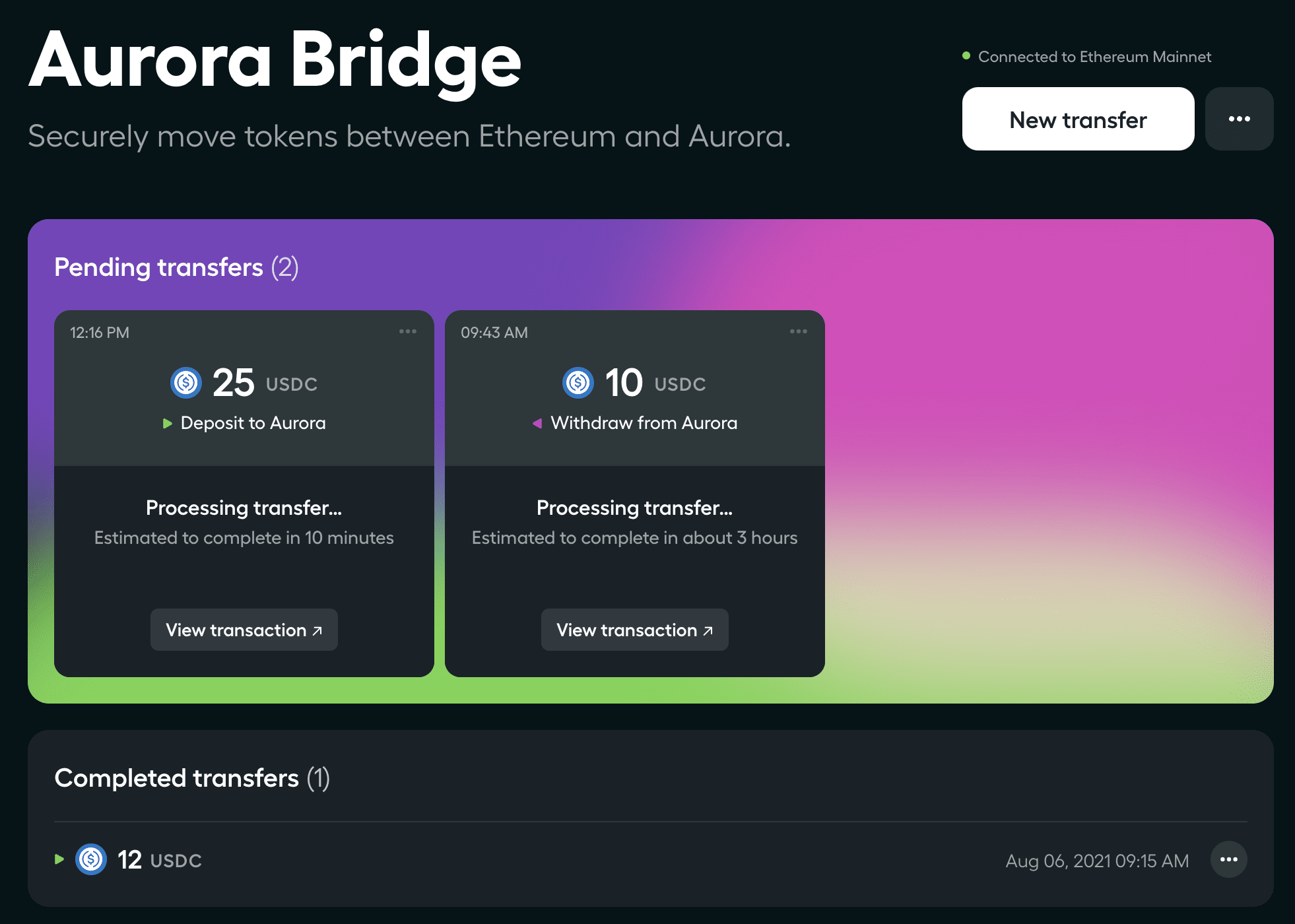This screenshot has width=1295, height=924.
Task: Click the USDC icon in the completed 12 USDC row
Action: (x=91, y=859)
